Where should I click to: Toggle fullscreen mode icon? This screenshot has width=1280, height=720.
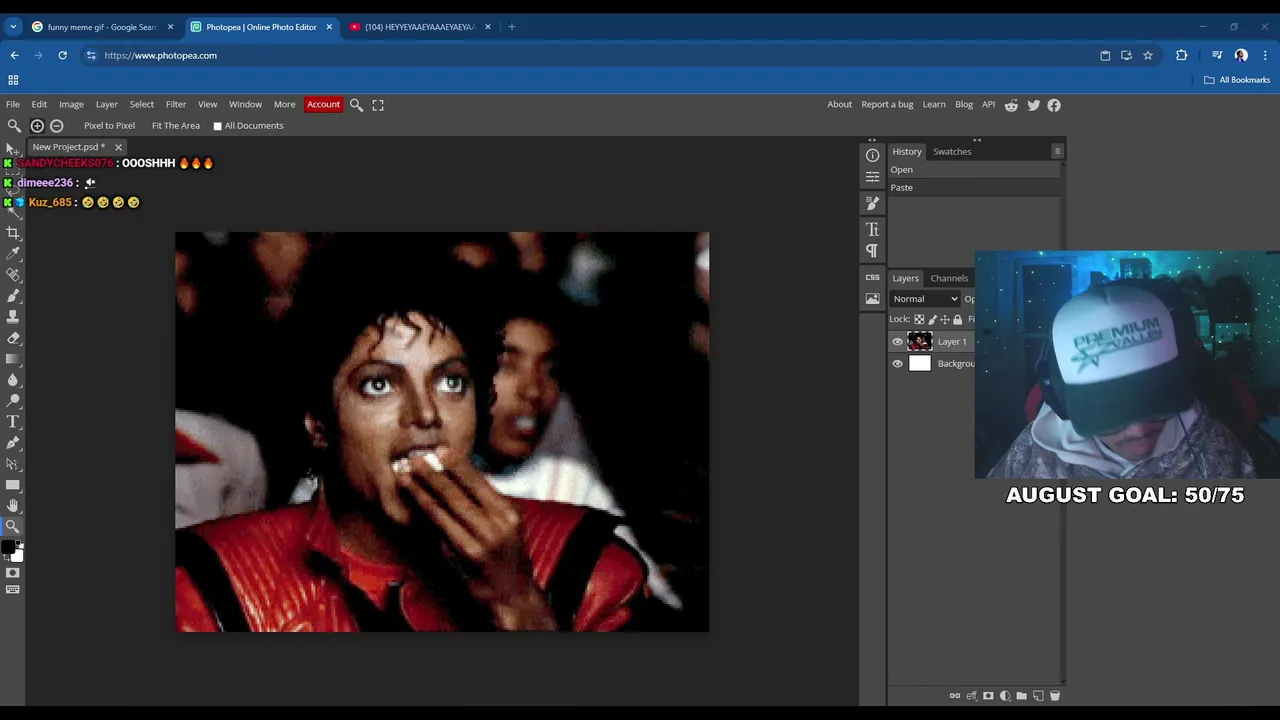378,105
